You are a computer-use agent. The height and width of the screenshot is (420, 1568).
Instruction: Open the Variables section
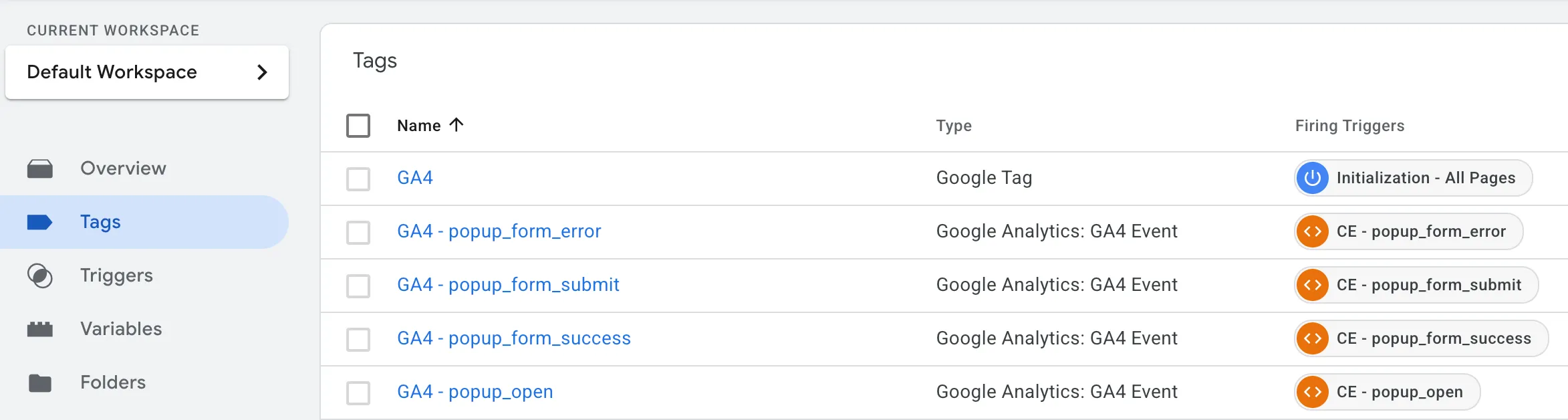pyautogui.click(x=121, y=329)
